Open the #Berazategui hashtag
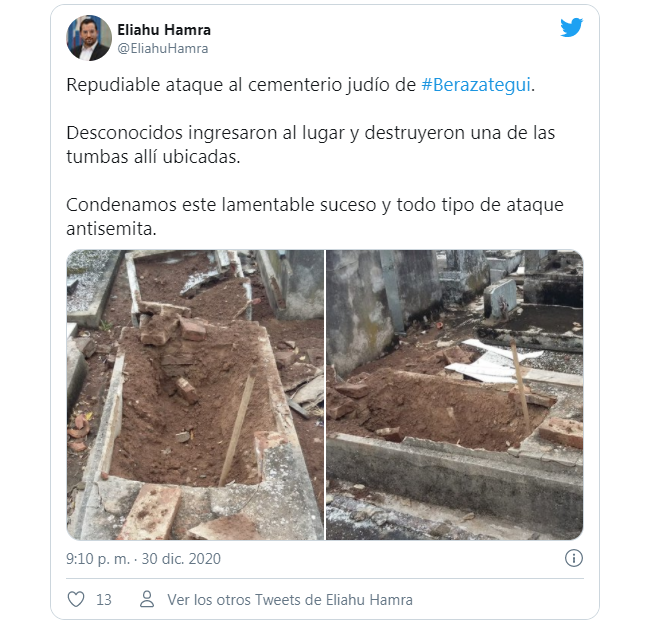 click(476, 85)
